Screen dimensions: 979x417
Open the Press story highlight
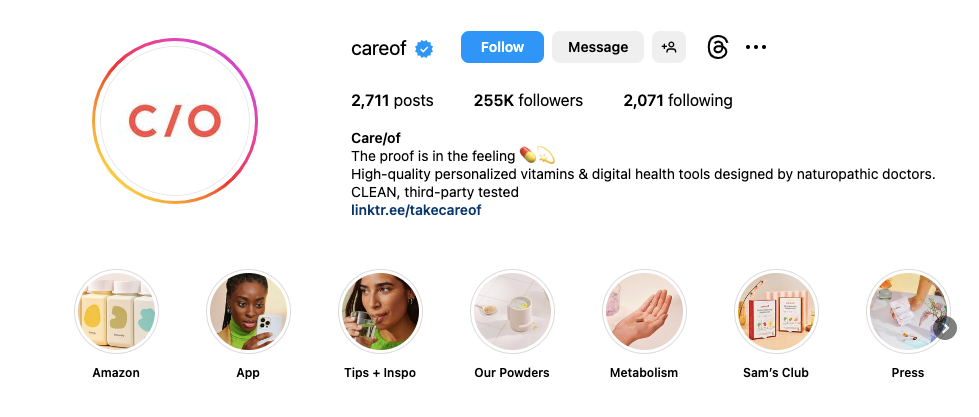(908, 312)
